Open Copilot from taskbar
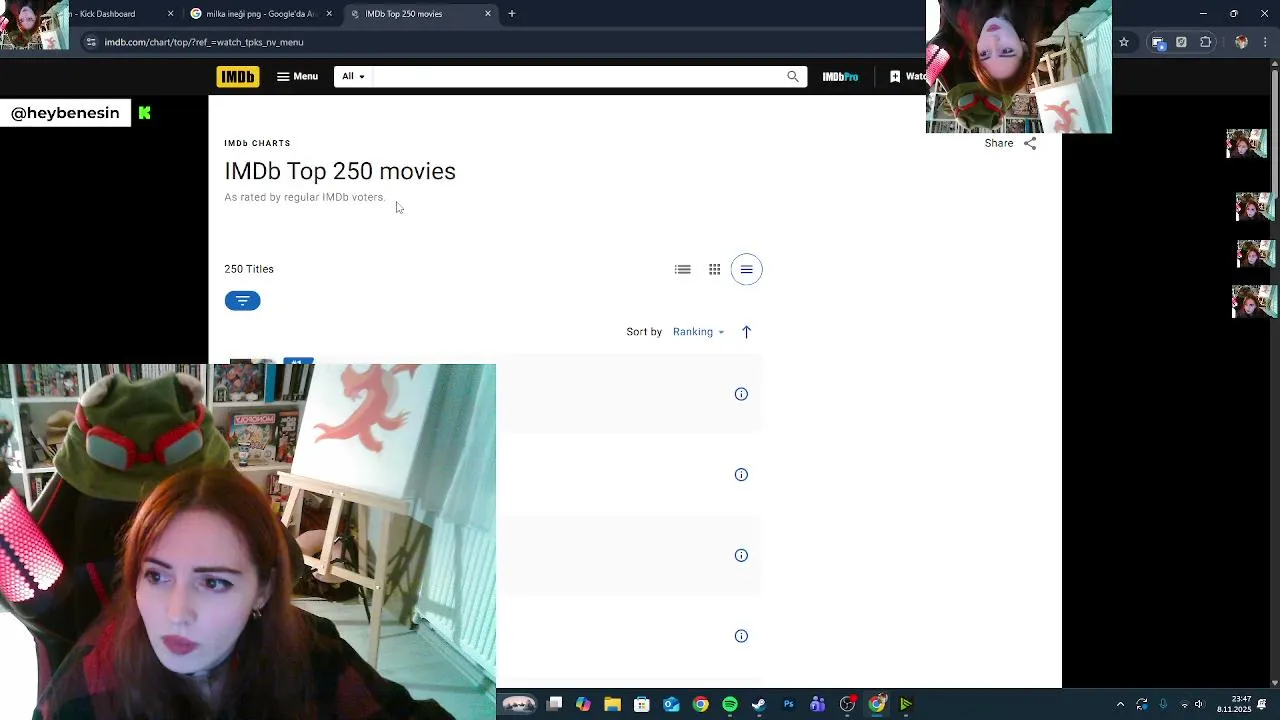1280x720 pixels. [583, 704]
